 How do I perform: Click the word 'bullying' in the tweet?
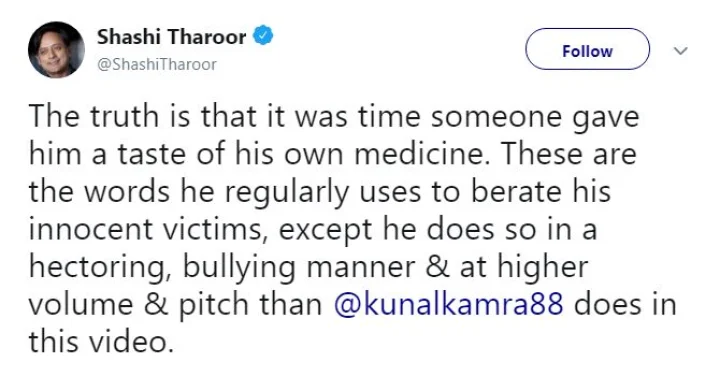click(x=239, y=268)
